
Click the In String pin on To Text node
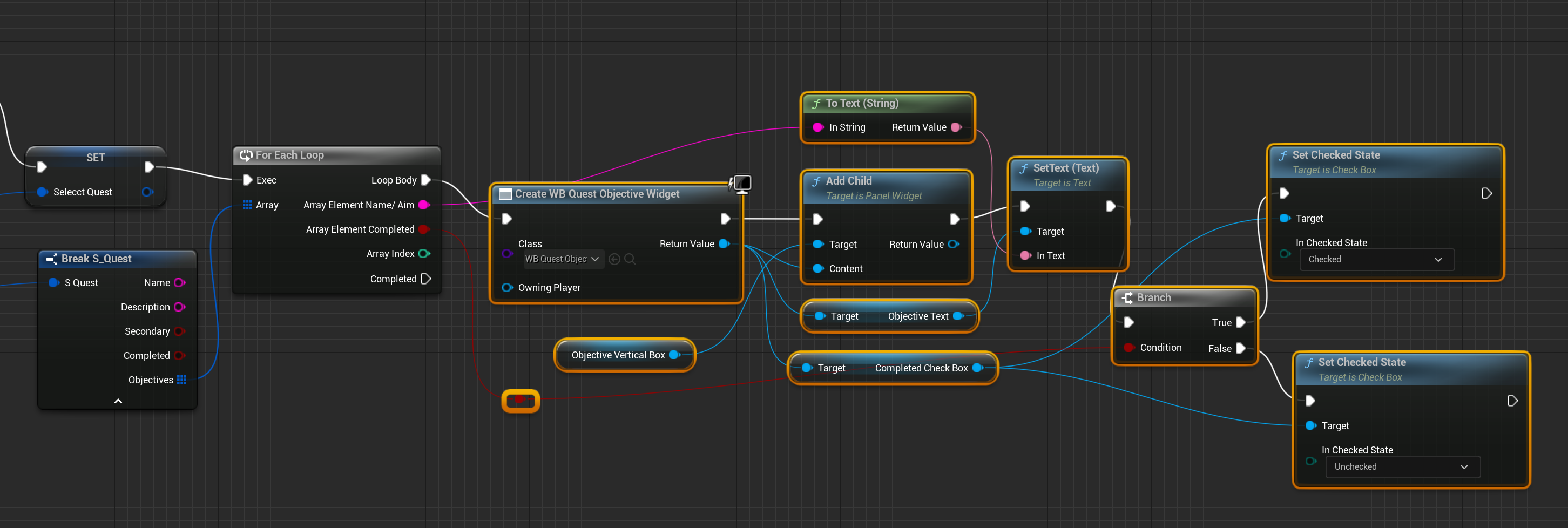click(x=818, y=127)
